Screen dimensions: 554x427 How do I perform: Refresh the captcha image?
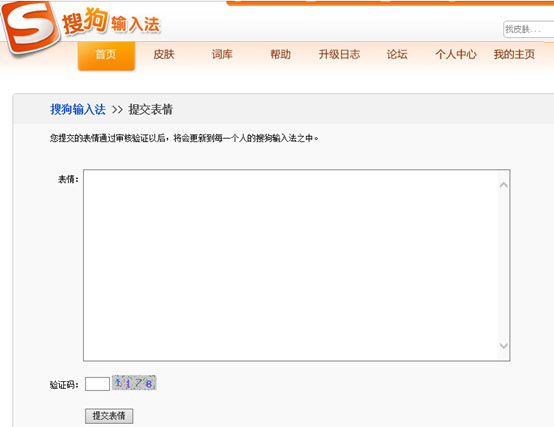click(x=134, y=383)
